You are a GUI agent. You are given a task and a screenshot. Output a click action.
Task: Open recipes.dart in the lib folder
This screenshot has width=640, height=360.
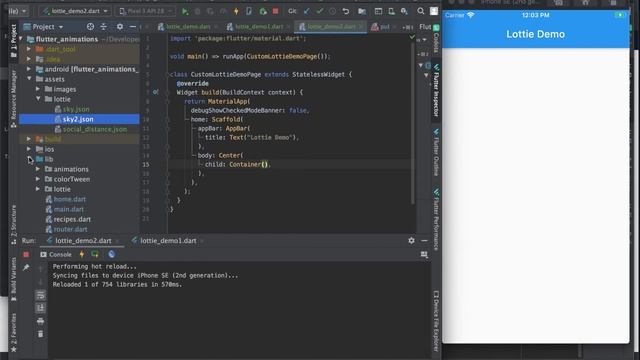coord(72,219)
